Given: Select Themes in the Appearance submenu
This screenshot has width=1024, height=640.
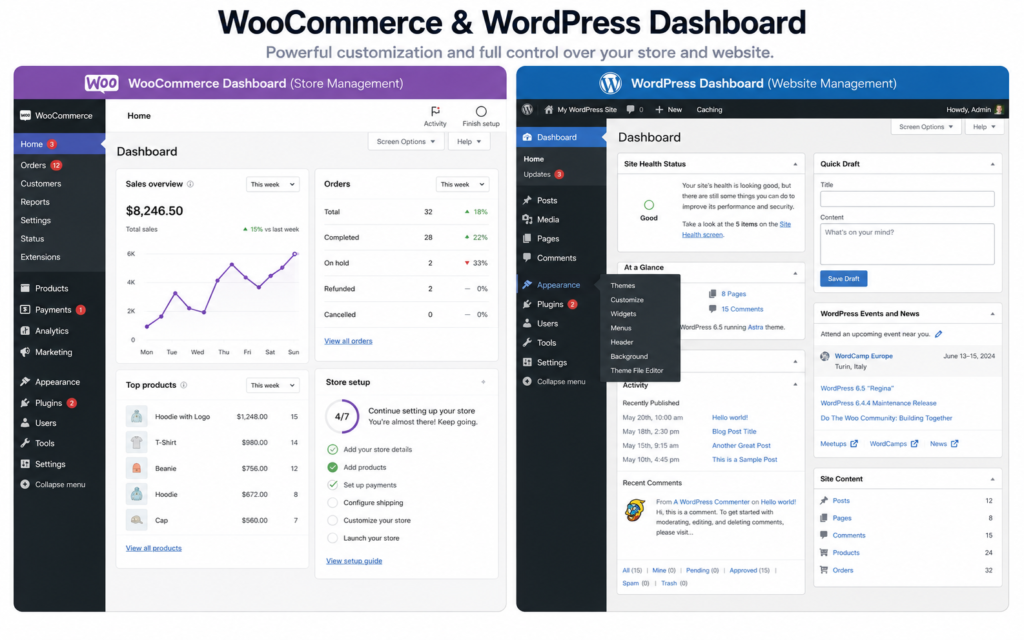Looking at the screenshot, I should pos(622,285).
